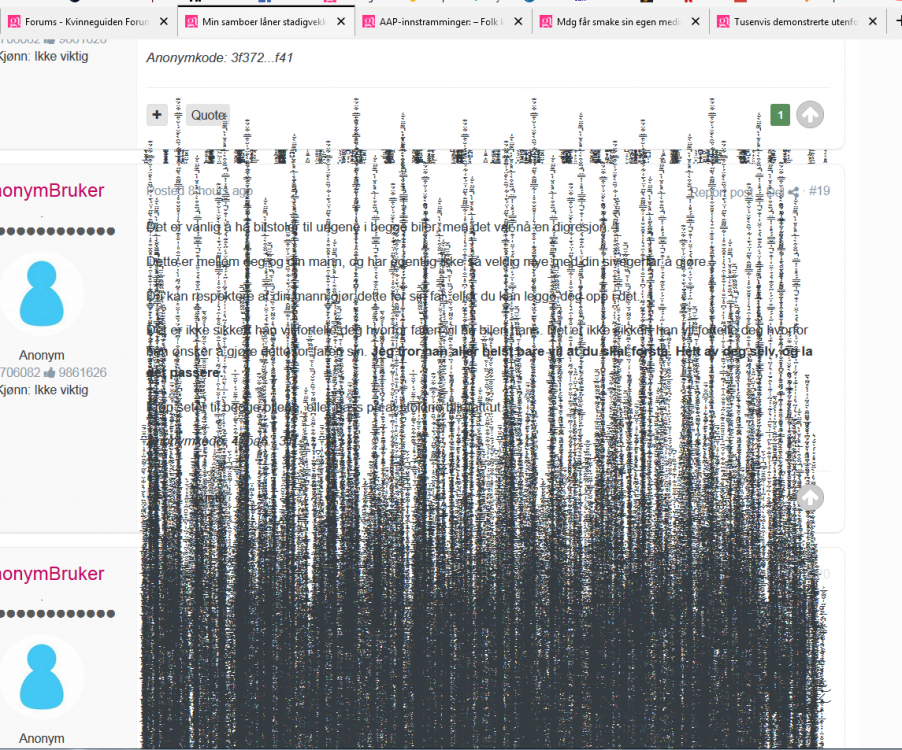This screenshot has height=750, width=902.
Task: Click the post count 706082 beside post #19
Action: tap(20, 373)
